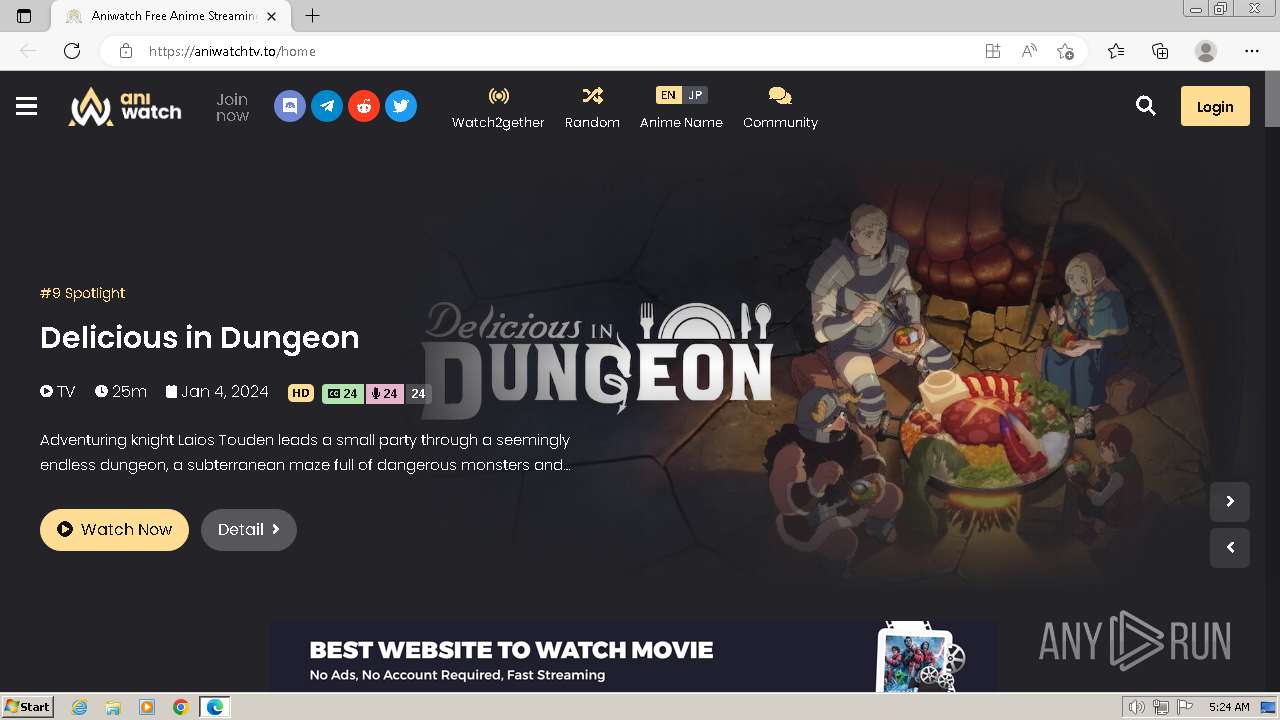This screenshot has height=720, width=1280.
Task: Click the total episodes 24 badge
Action: (x=418, y=393)
